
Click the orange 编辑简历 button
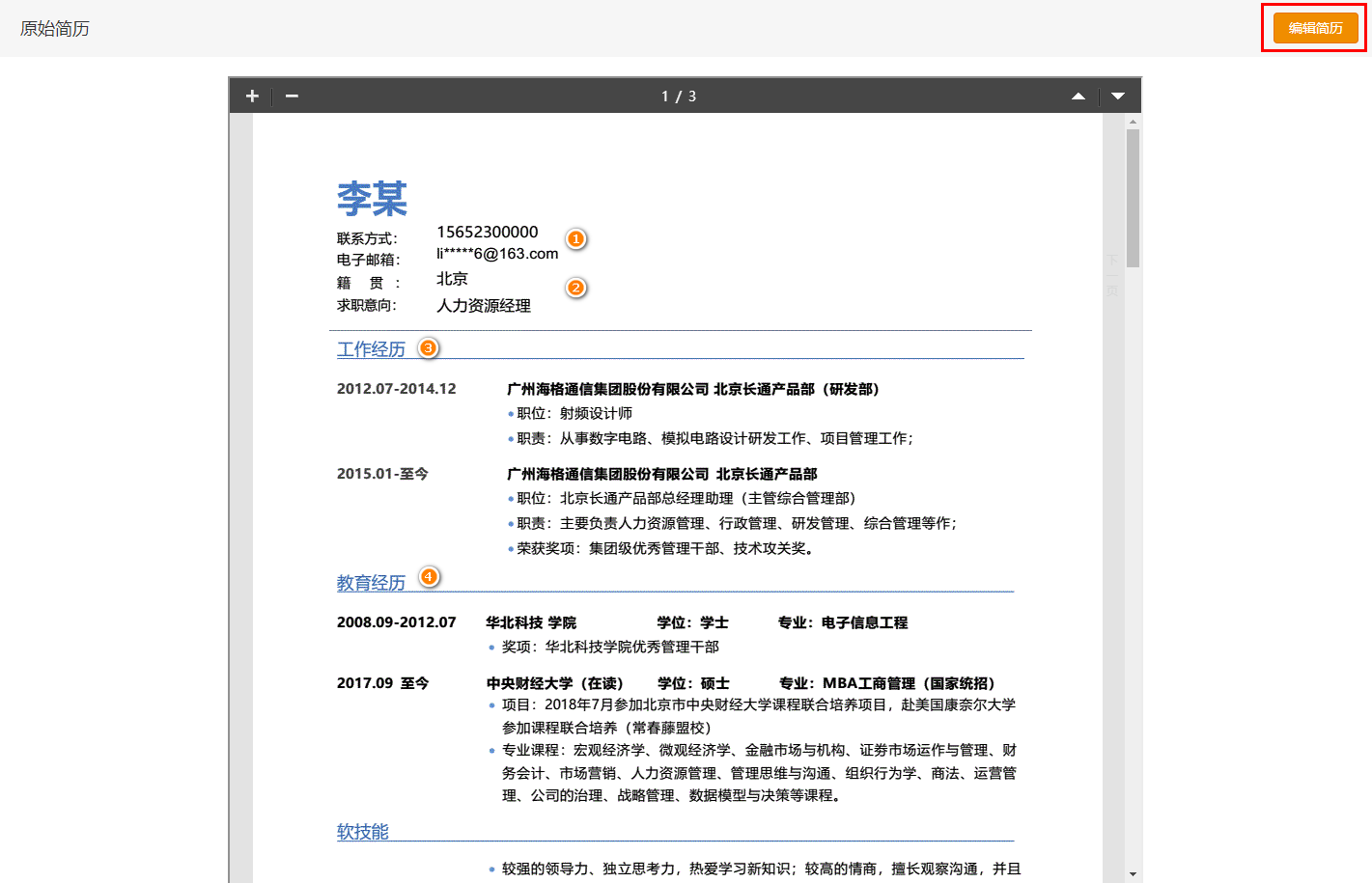coord(1315,28)
